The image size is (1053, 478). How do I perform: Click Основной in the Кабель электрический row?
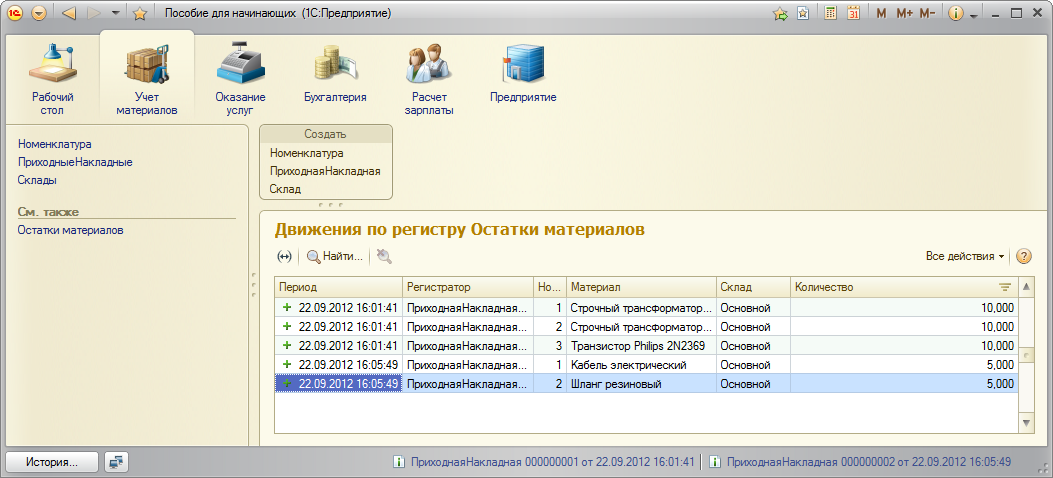click(x=753, y=365)
